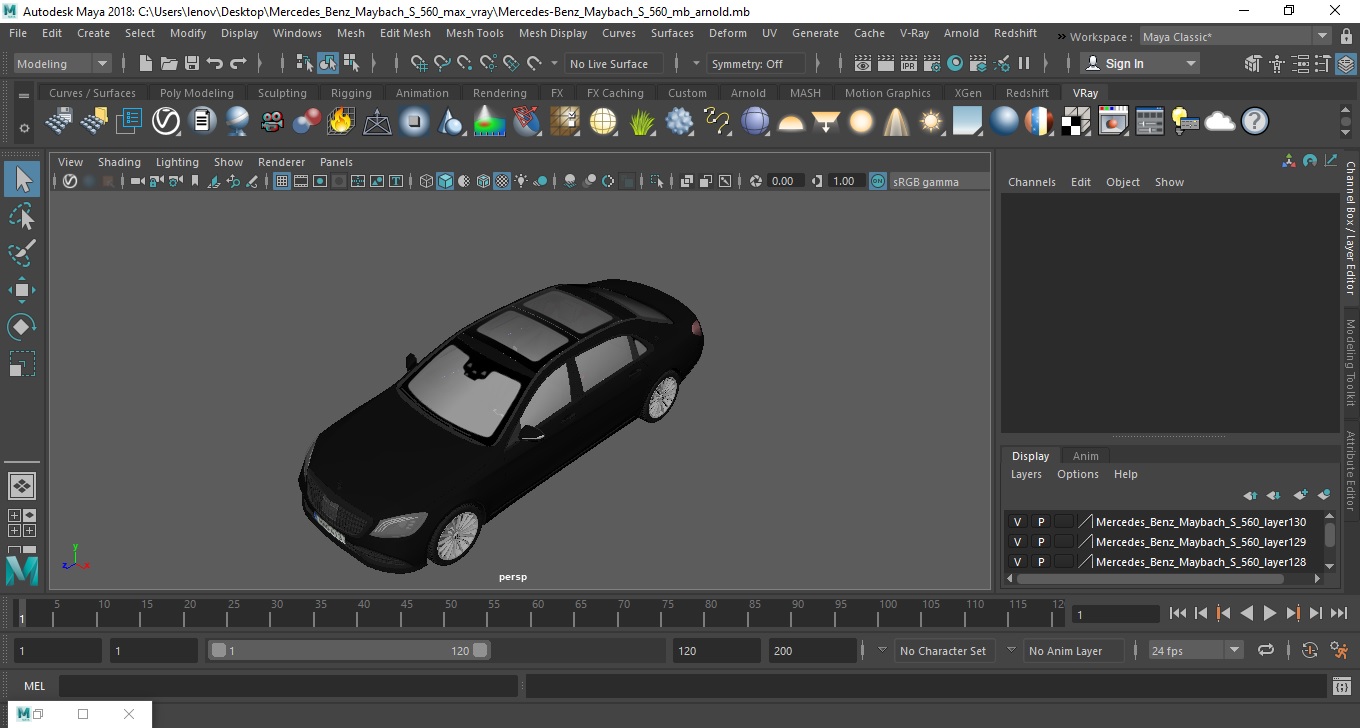
Task: Open the viewport Shading menu
Action: (x=119, y=162)
